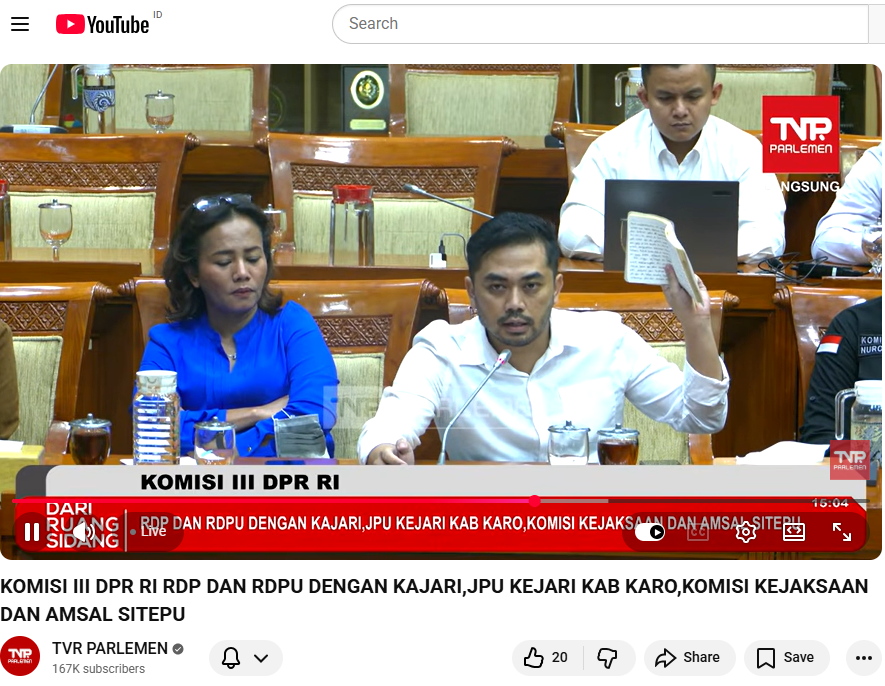Enter full screen mode
This screenshot has height=686, width=885.
(x=842, y=532)
